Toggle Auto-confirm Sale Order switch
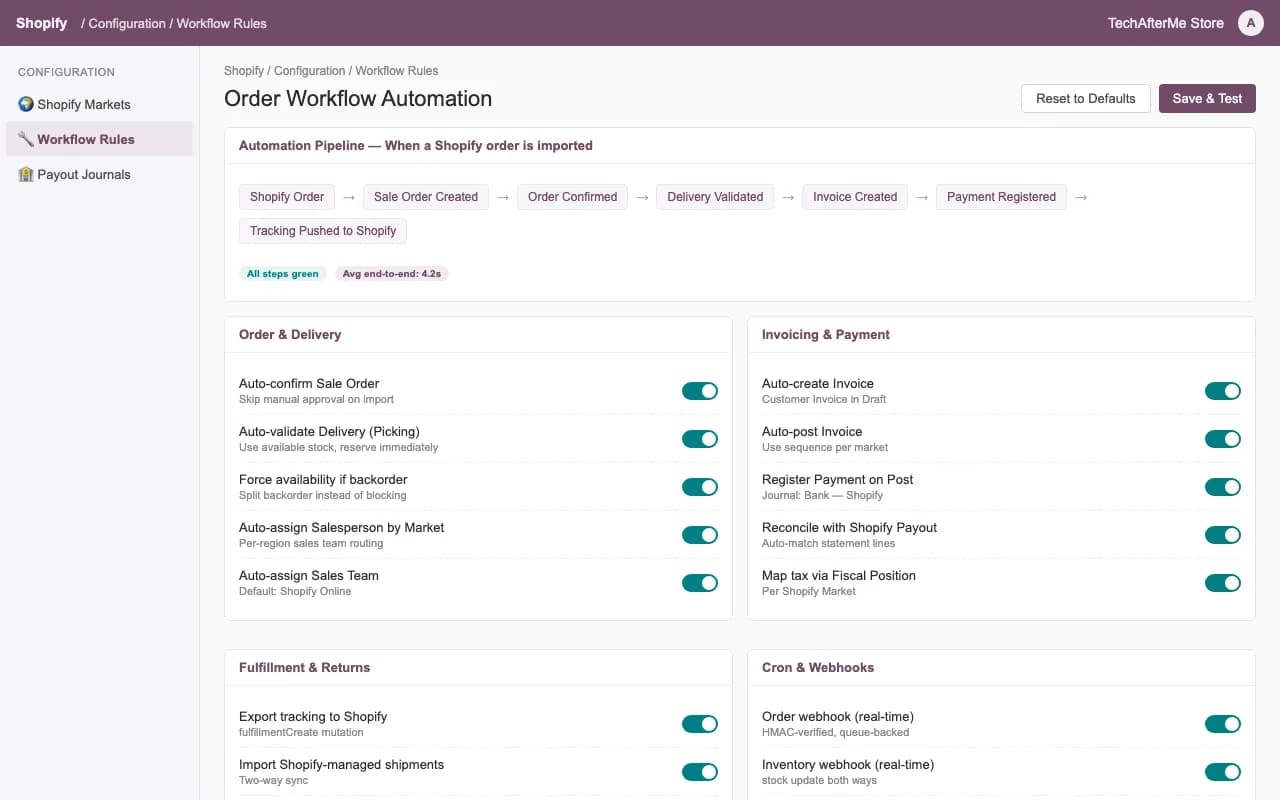Viewport: 1280px width, 800px height. 700,391
